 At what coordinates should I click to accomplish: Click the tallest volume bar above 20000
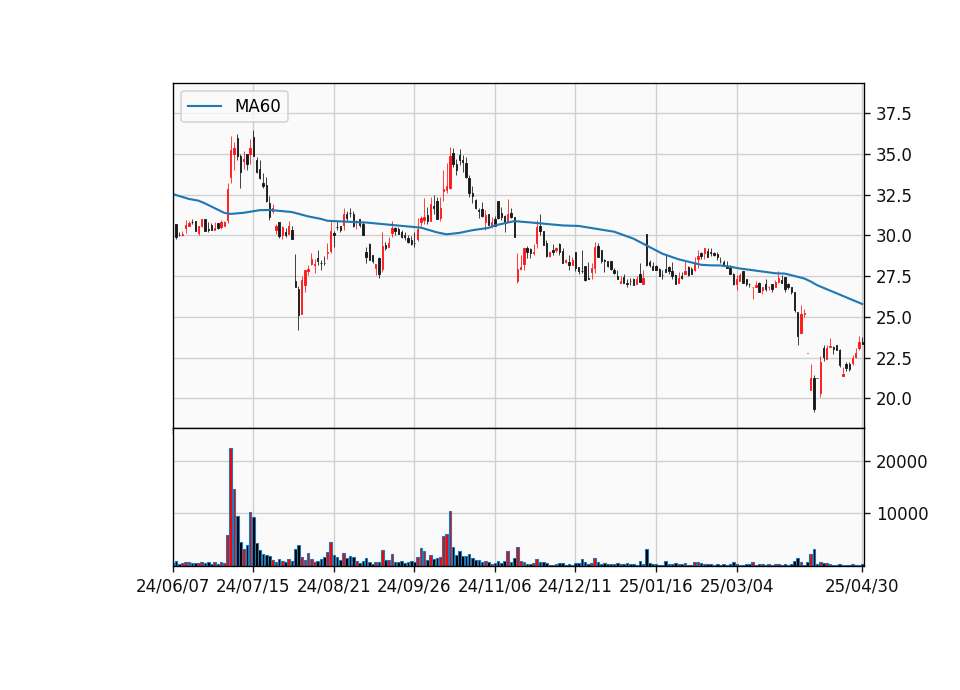coord(231,507)
